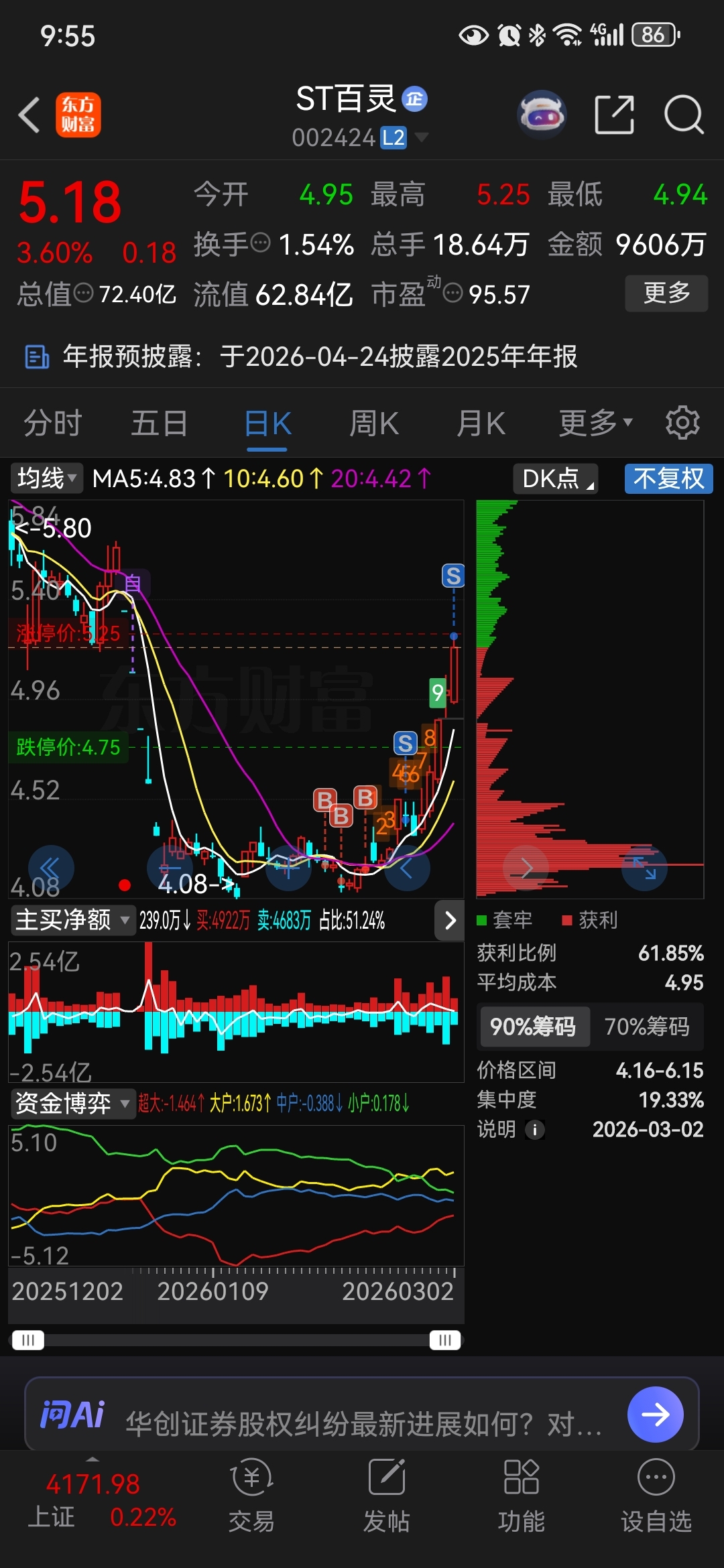
Task: Tap the 价格区间 4.16-6.15 value
Action: [x=660, y=1071]
